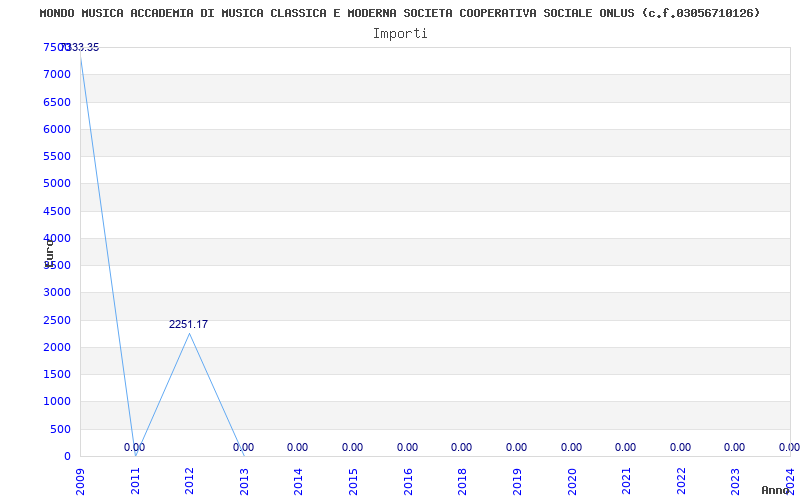Select the 2015 year label

353,481
